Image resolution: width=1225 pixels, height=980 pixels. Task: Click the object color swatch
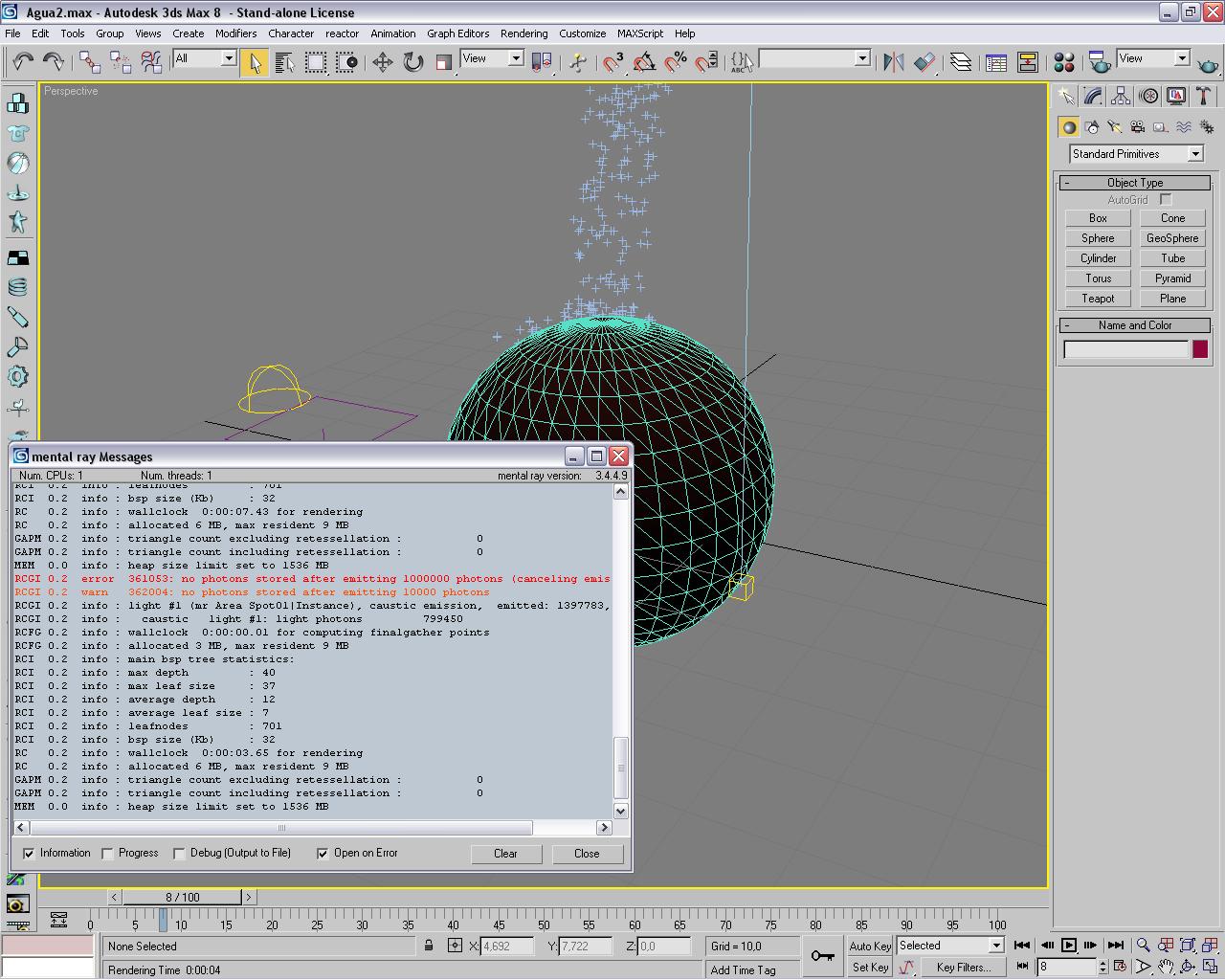point(1200,349)
